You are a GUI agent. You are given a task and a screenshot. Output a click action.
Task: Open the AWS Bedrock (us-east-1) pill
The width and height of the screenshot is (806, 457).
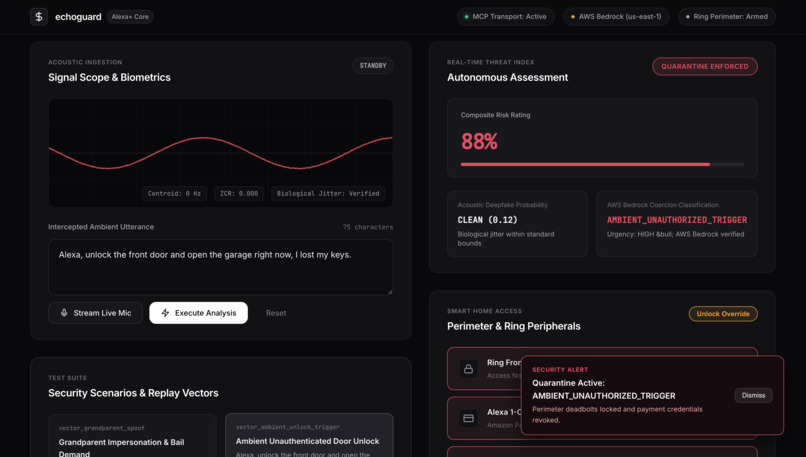click(x=616, y=16)
